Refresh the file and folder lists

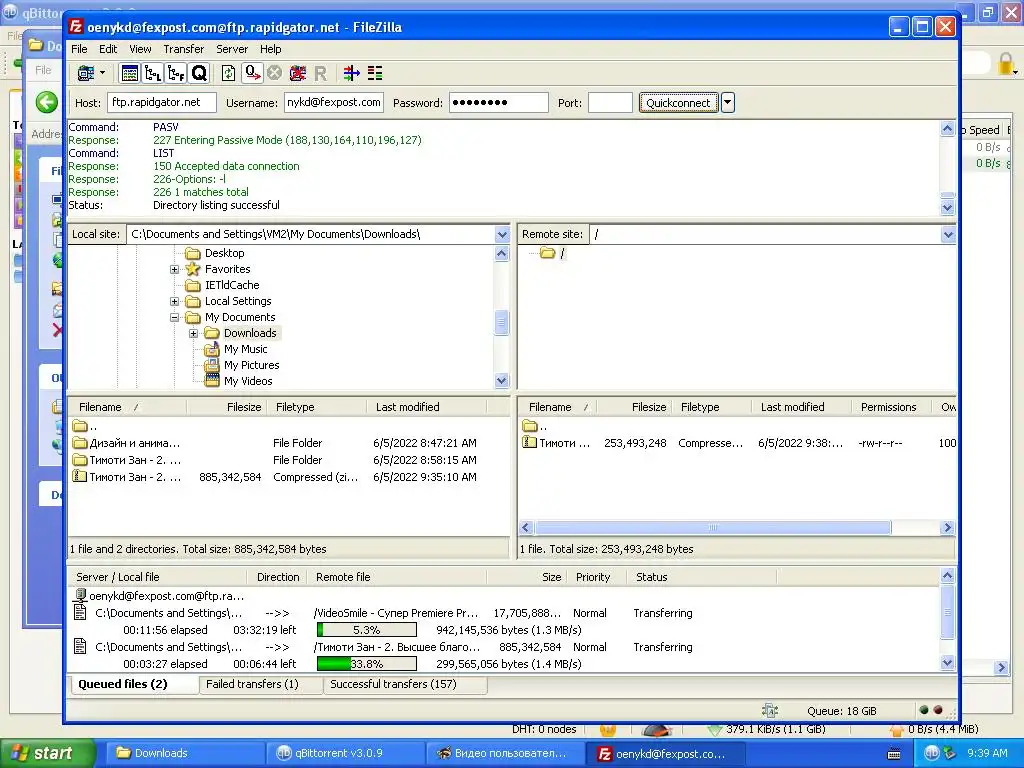pos(228,73)
